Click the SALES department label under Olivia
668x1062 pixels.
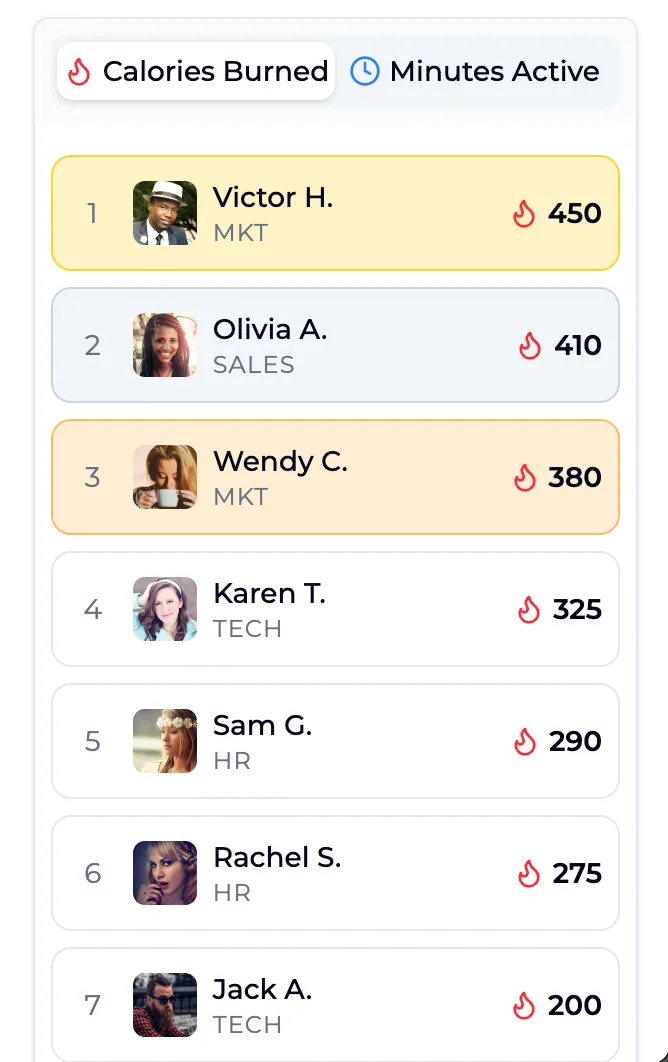coord(253,365)
